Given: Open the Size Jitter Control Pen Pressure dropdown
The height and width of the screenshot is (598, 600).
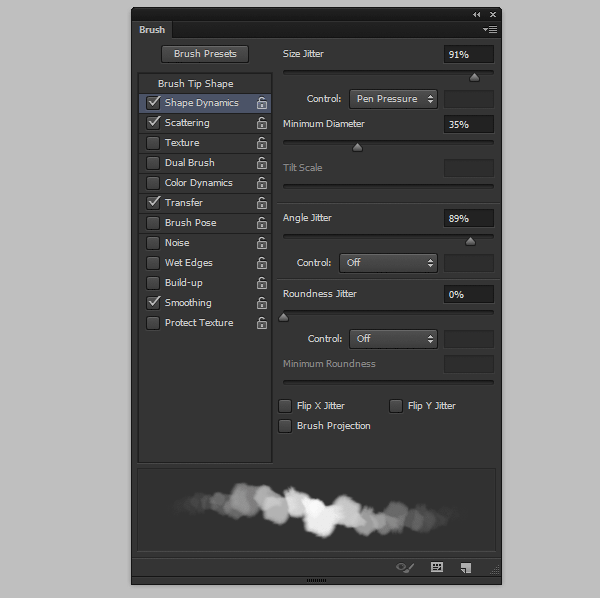Looking at the screenshot, I should pyautogui.click(x=393, y=99).
